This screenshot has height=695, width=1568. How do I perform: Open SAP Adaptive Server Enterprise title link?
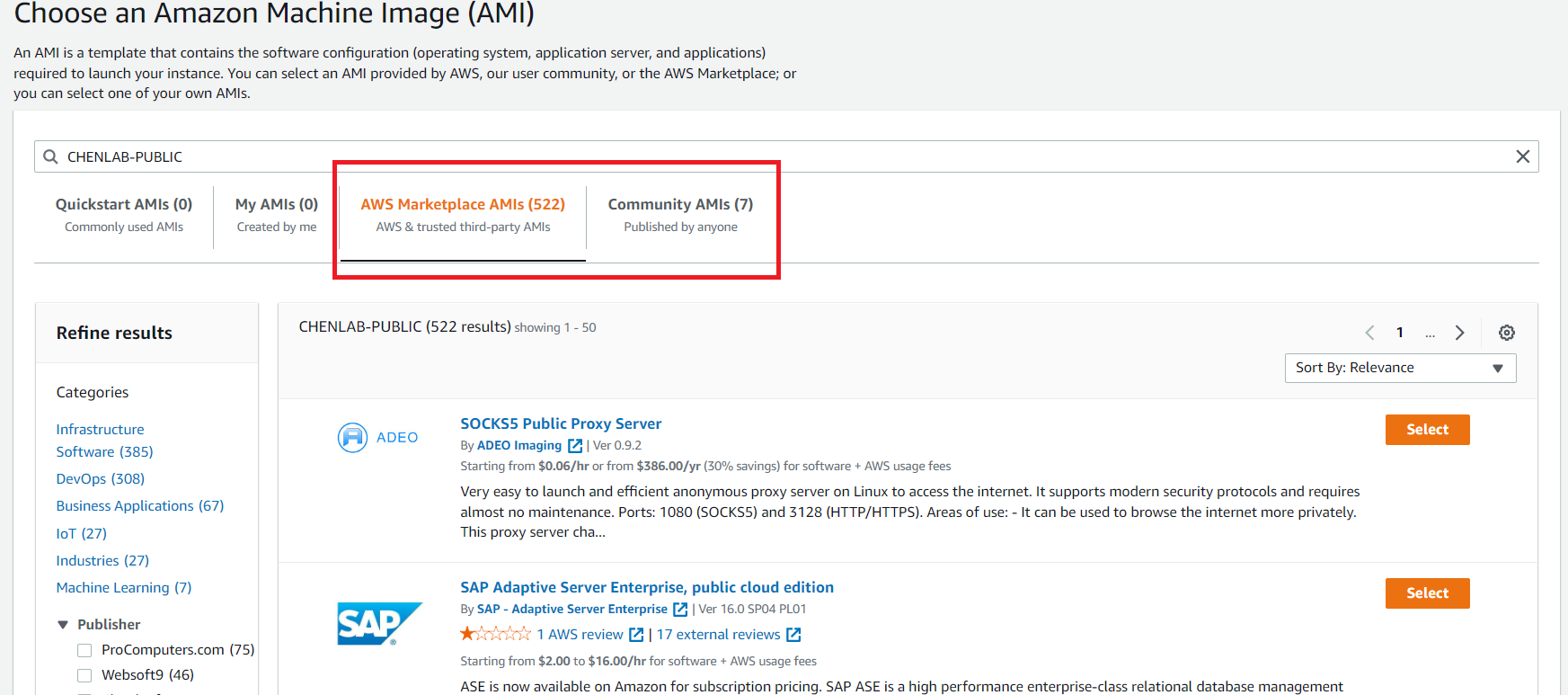(647, 587)
